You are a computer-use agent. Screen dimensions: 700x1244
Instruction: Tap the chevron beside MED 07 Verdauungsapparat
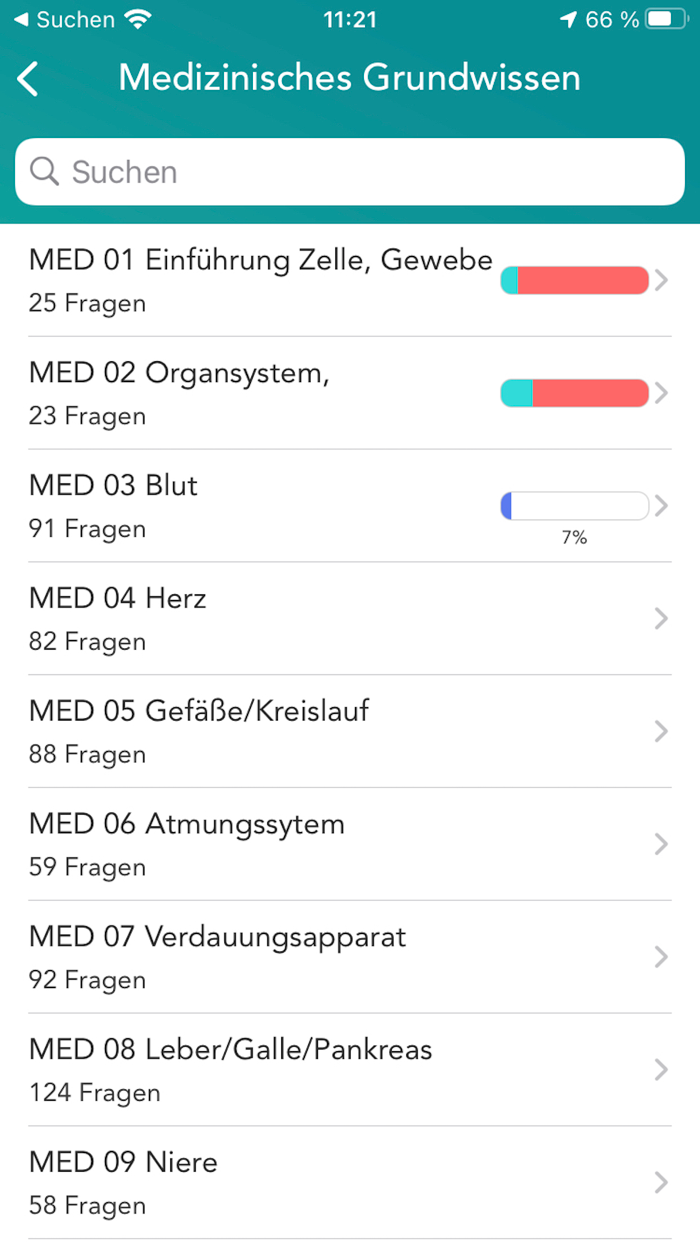tap(661, 957)
